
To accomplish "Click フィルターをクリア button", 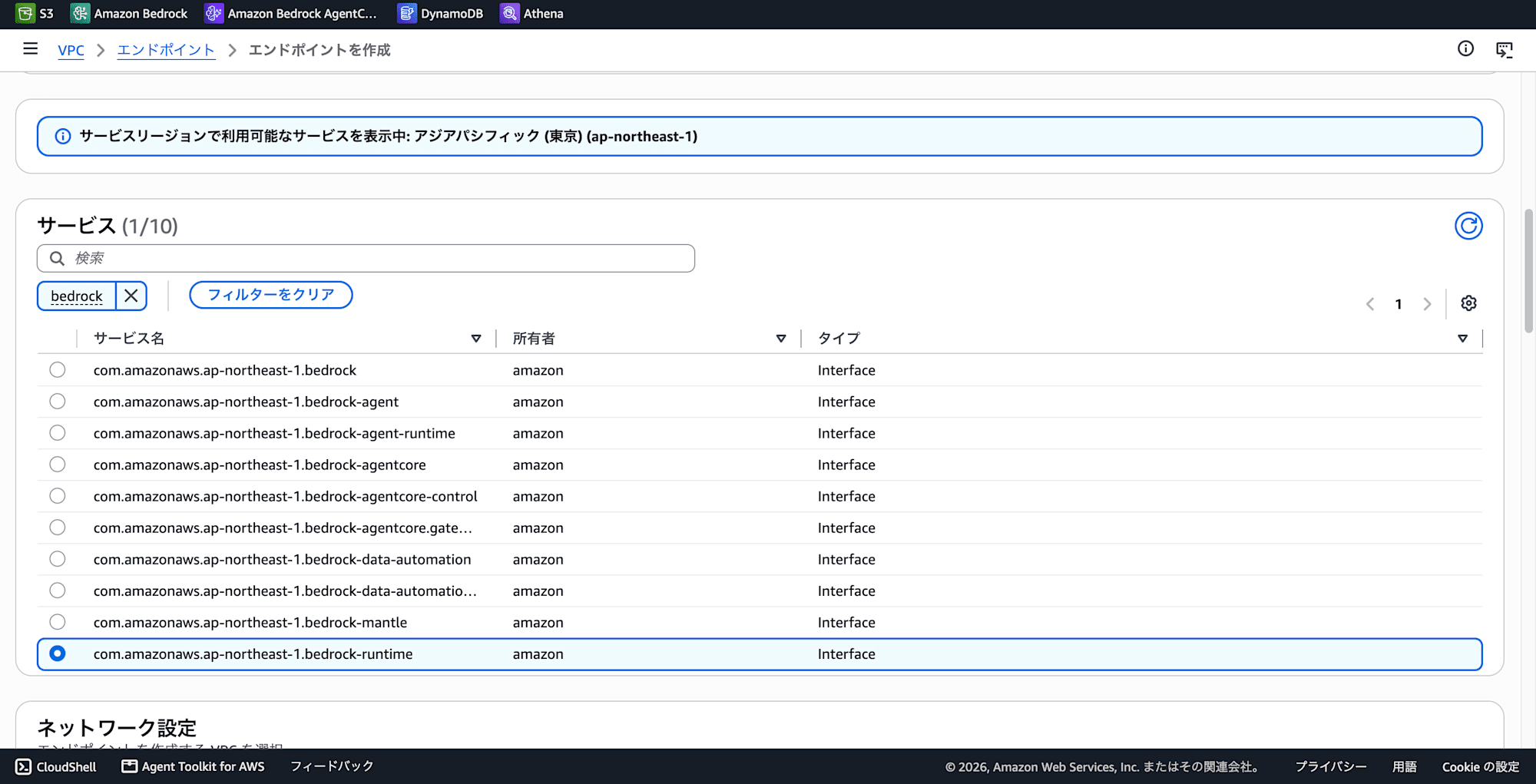I will point(271,295).
